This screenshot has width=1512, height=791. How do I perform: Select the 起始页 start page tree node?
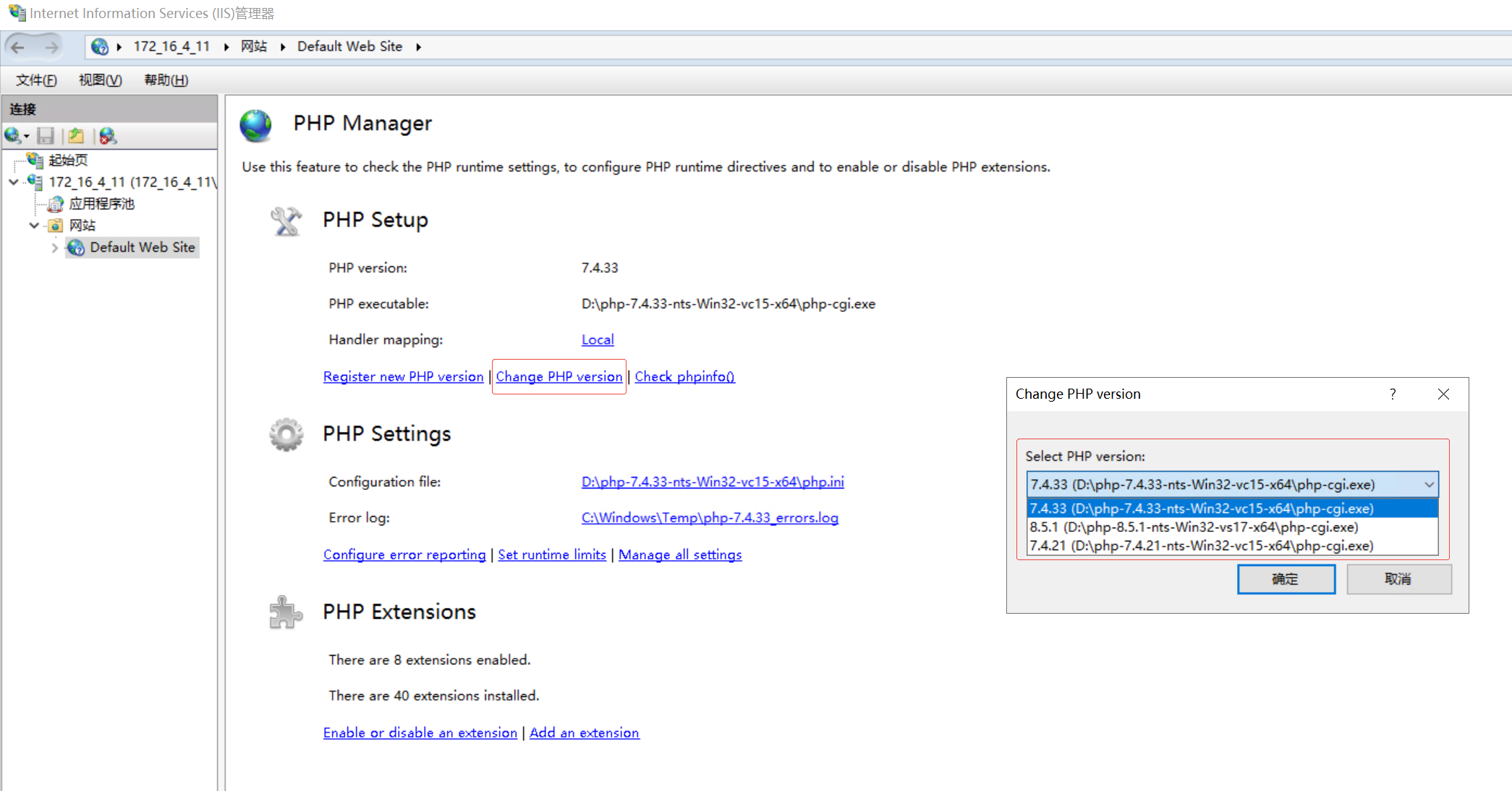coord(67,160)
